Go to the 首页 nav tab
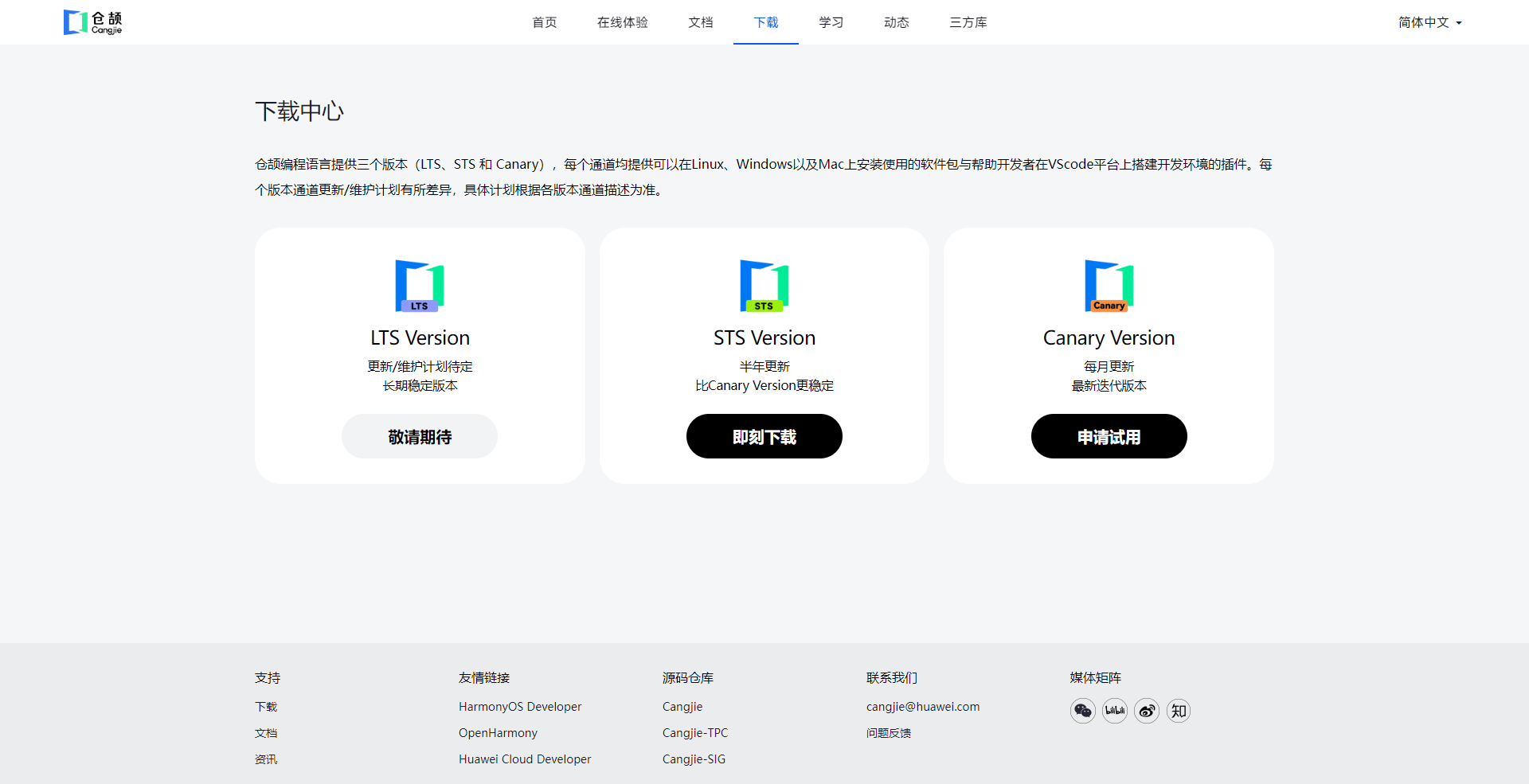Viewport: 1529px width, 784px height. pyautogui.click(x=545, y=22)
